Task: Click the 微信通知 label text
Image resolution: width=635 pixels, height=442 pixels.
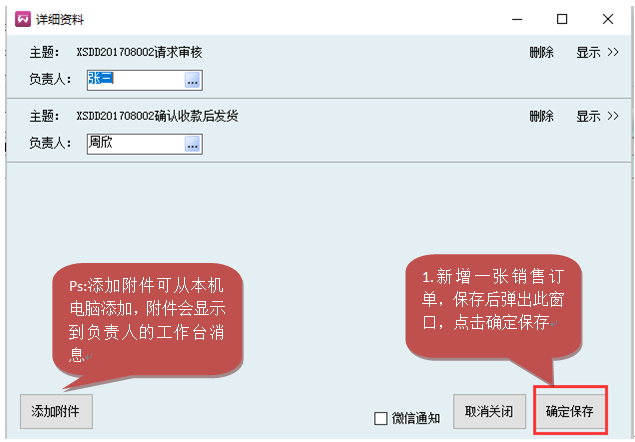Action: tap(415, 418)
